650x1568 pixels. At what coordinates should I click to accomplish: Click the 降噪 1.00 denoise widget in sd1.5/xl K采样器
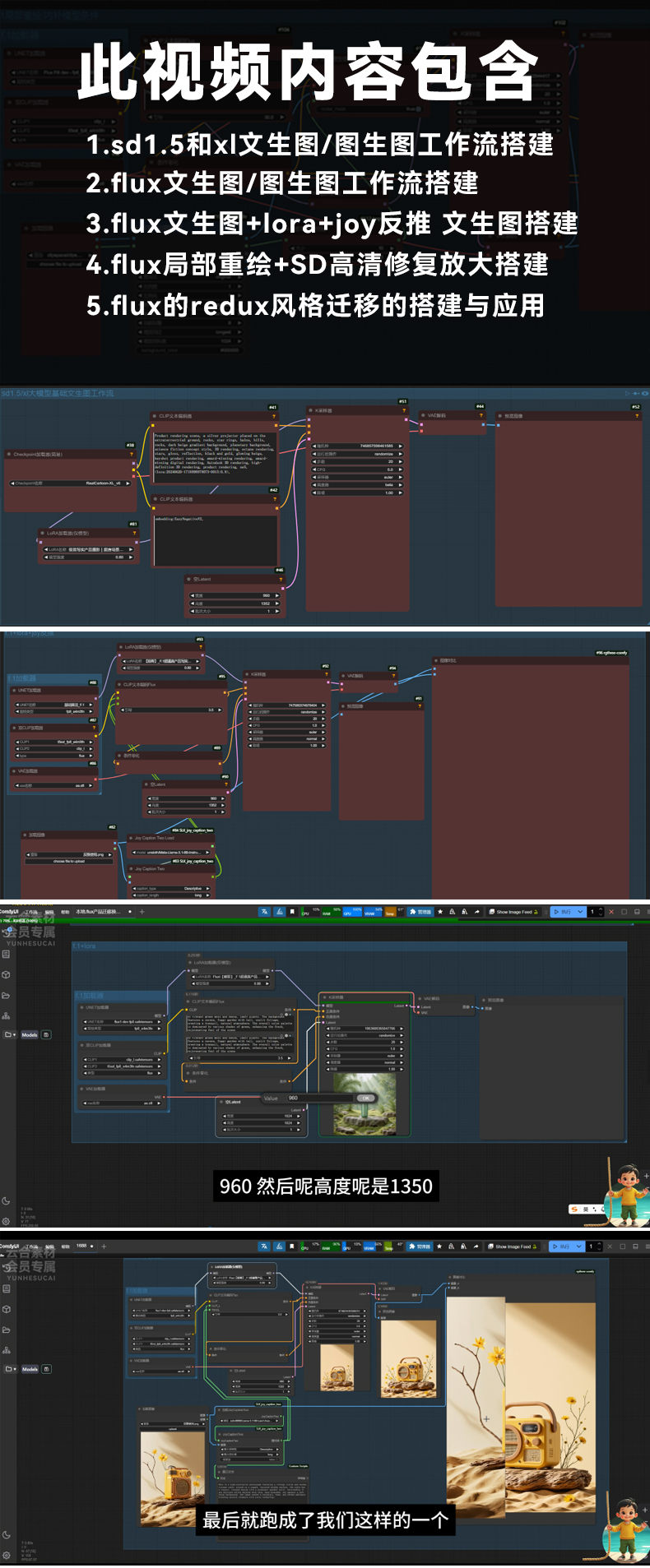(x=359, y=493)
